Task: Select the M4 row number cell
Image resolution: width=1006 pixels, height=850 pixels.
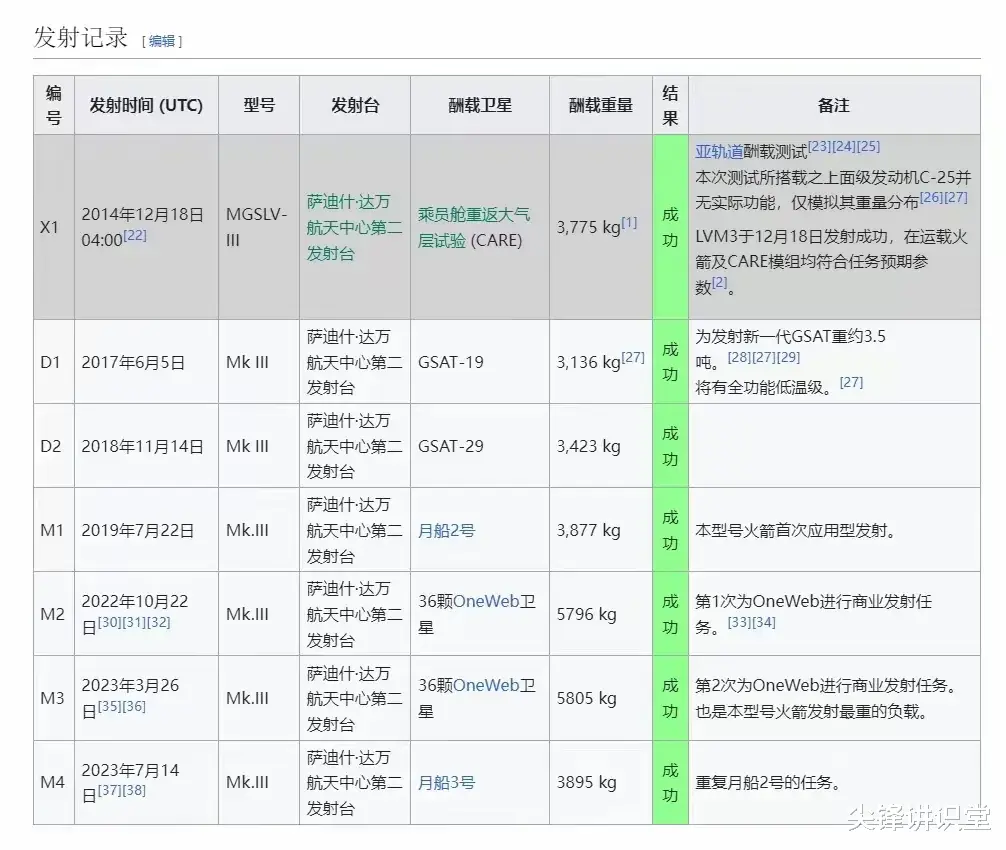Action: [x=54, y=783]
